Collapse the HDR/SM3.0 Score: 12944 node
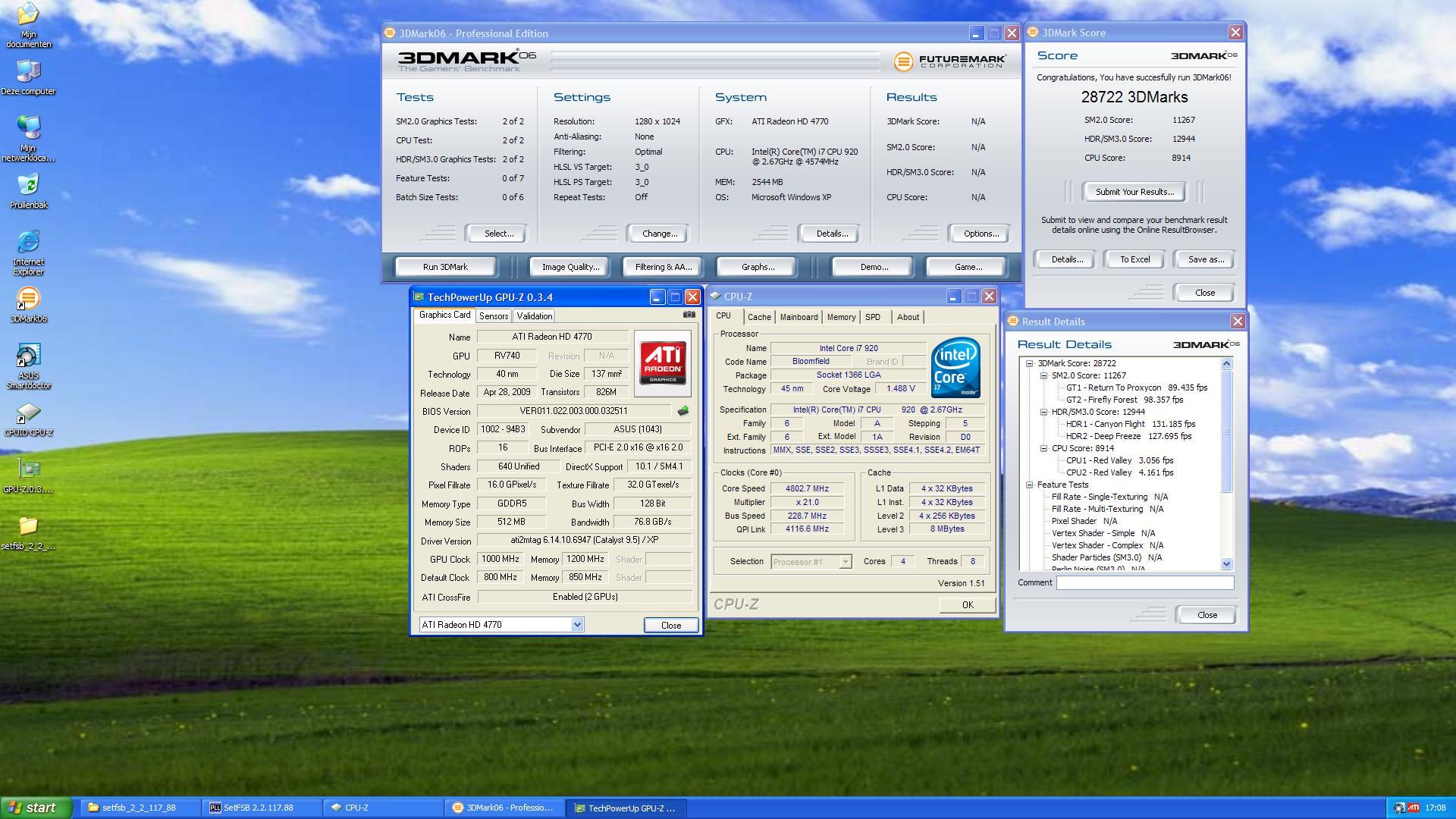The image size is (1456, 819). pos(1044,412)
